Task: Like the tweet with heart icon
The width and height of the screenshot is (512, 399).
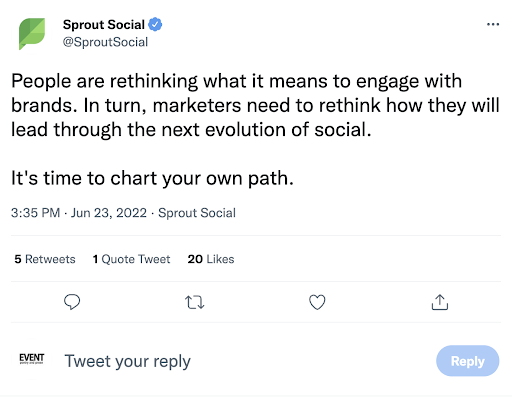Action: pos(317,302)
